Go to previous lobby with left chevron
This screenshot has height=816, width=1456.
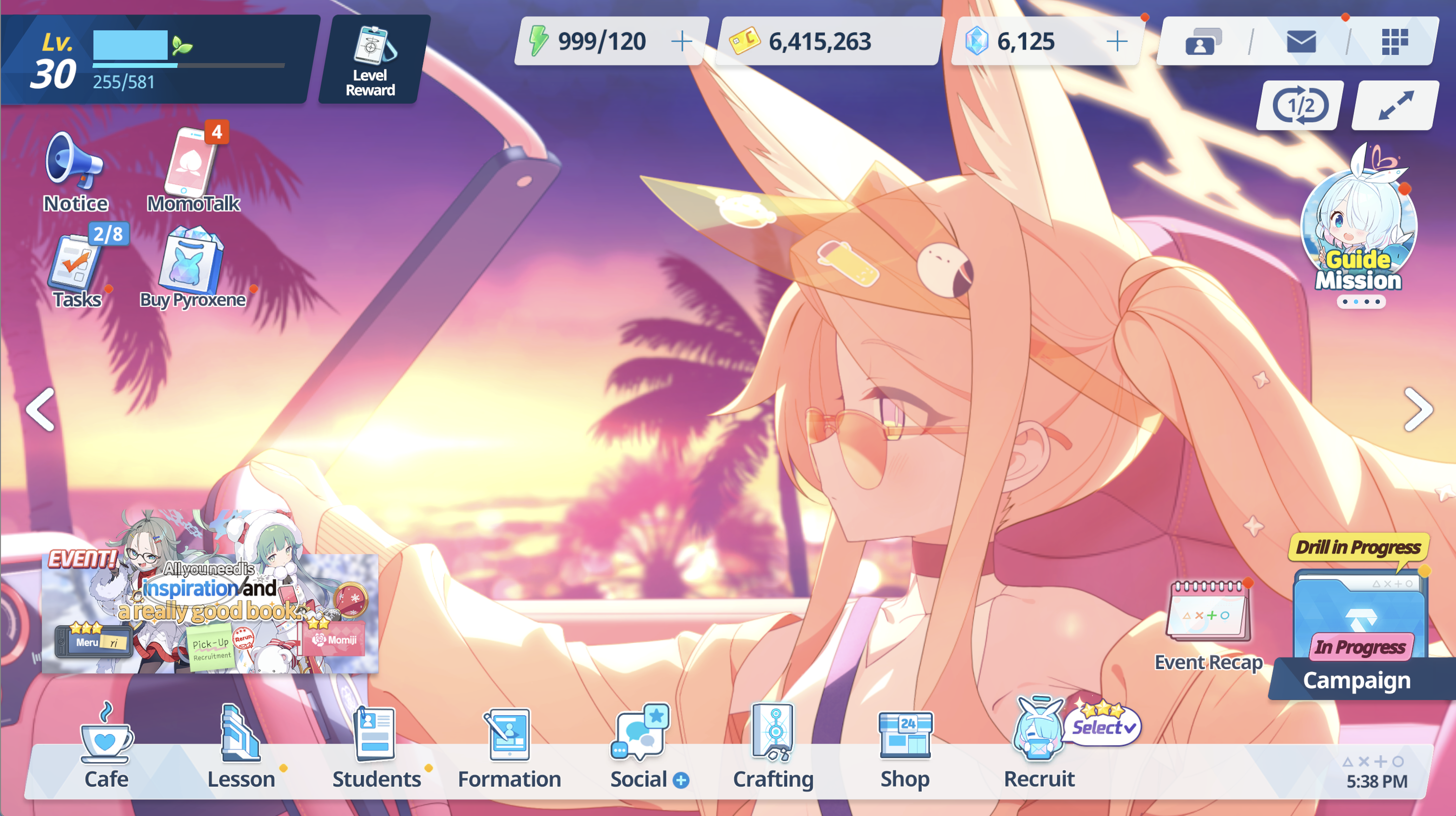[40, 409]
